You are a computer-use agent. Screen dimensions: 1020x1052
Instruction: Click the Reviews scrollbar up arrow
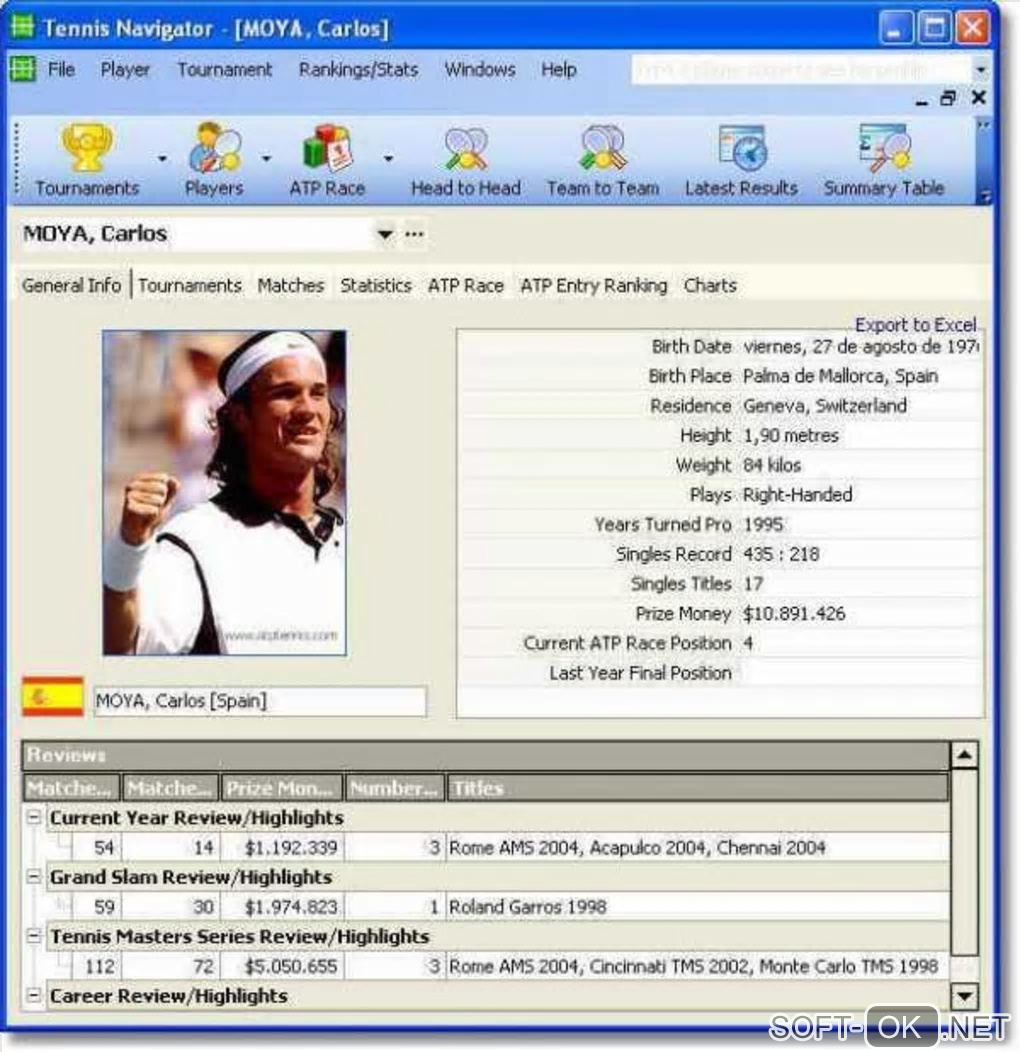coord(964,755)
